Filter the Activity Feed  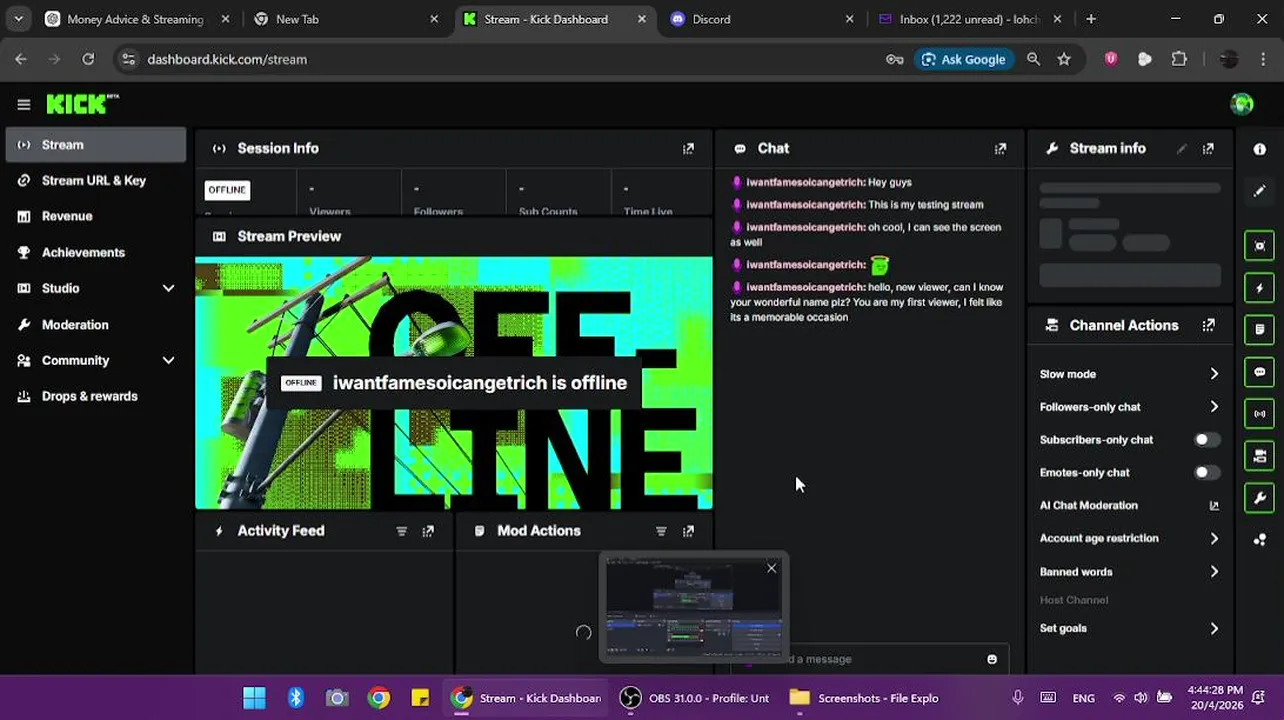pyautogui.click(x=401, y=531)
